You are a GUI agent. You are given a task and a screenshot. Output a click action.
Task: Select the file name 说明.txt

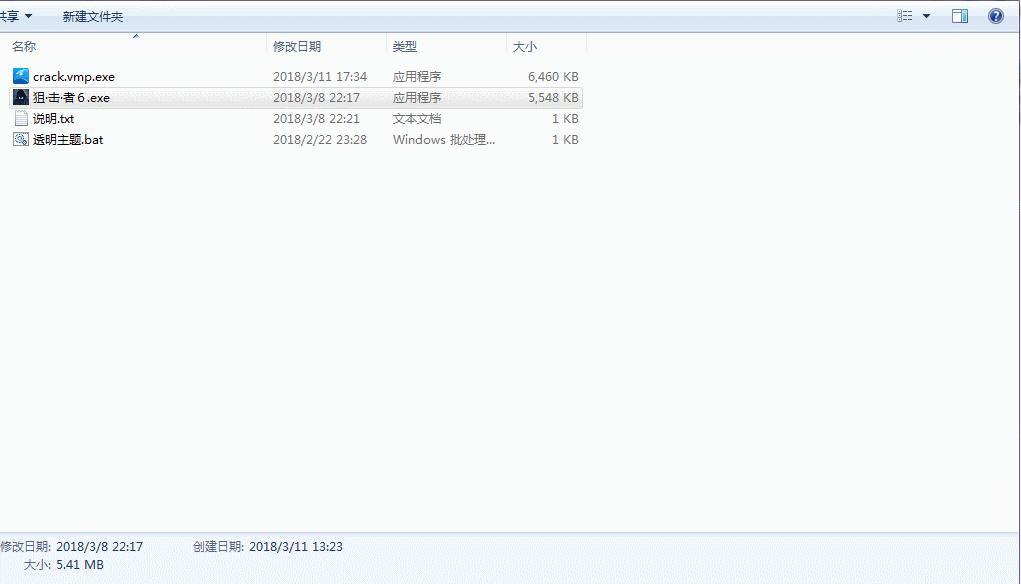53,118
